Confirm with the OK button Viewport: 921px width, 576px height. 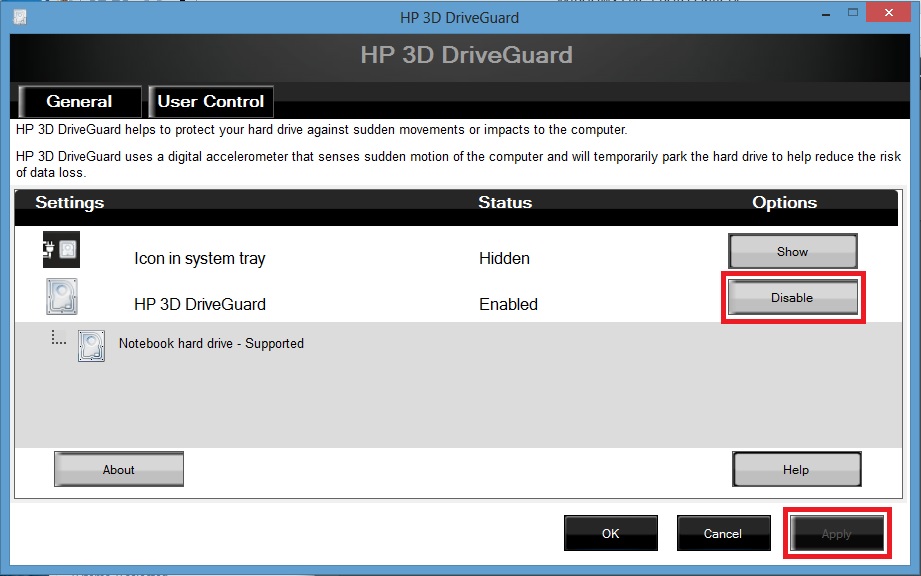click(x=611, y=533)
